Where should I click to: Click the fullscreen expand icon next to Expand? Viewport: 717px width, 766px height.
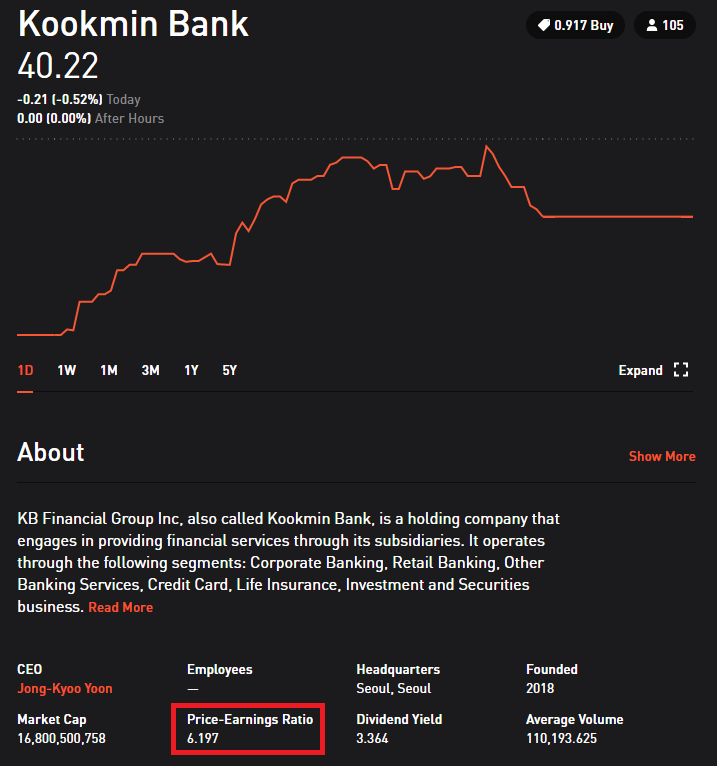click(x=681, y=370)
